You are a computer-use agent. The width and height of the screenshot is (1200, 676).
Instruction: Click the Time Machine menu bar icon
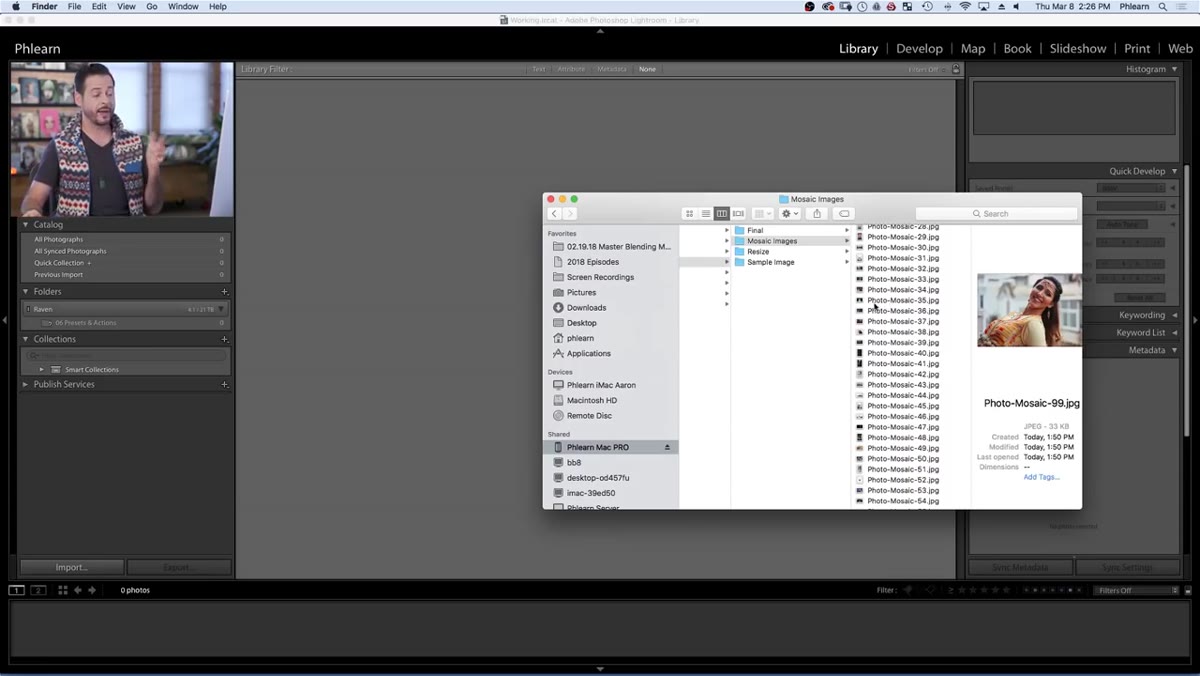(927, 6)
